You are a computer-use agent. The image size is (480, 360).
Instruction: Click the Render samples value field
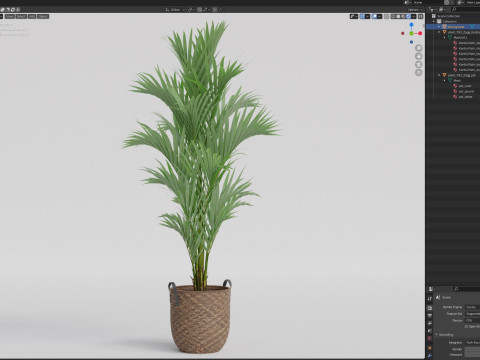(472, 349)
